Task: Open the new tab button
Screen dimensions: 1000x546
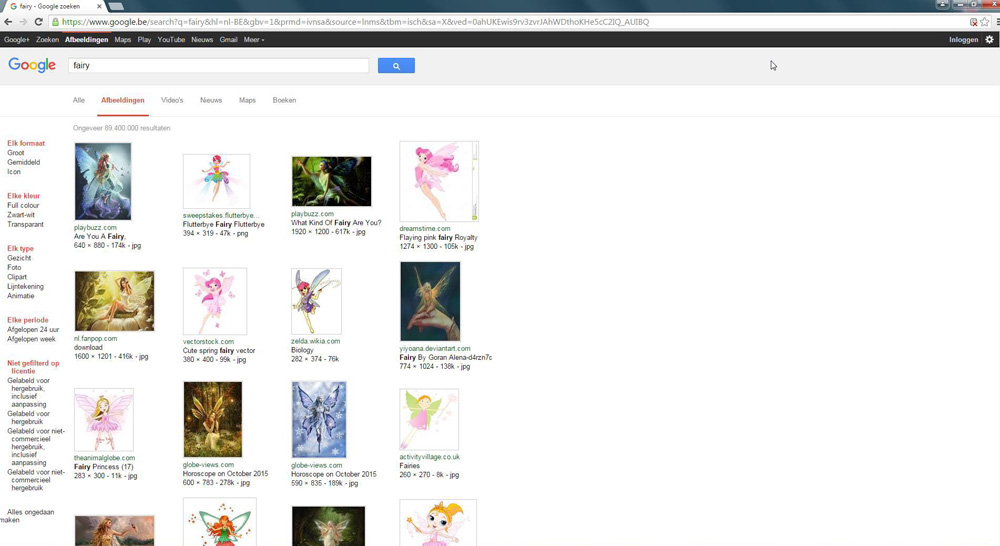Action: pyautogui.click(x=115, y=6)
